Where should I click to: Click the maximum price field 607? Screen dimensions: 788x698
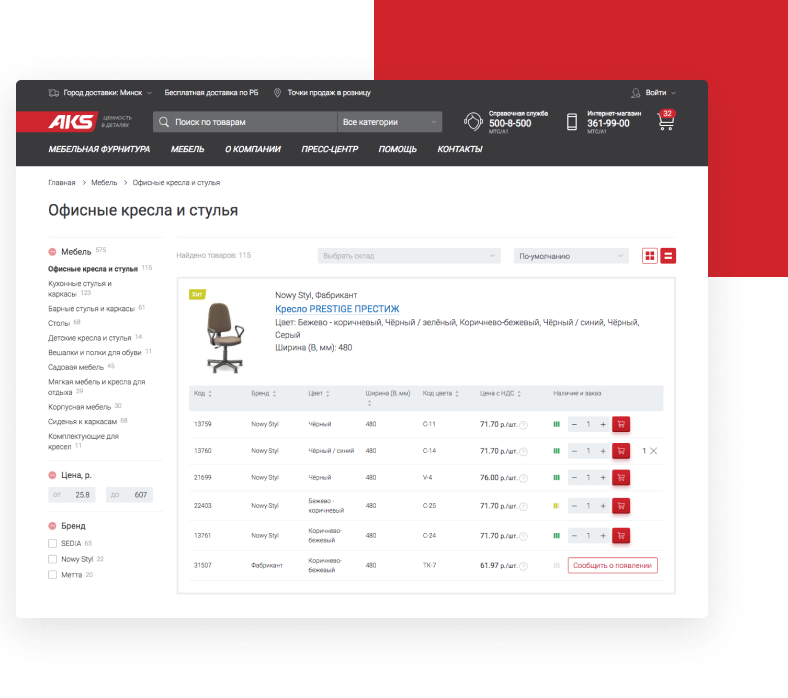point(129,495)
